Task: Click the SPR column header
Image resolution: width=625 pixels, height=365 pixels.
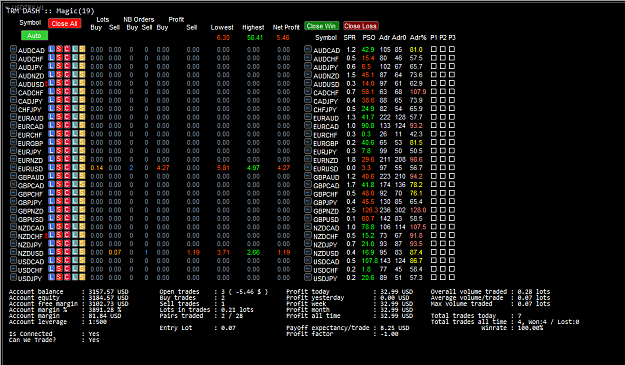Action: (x=350, y=37)
